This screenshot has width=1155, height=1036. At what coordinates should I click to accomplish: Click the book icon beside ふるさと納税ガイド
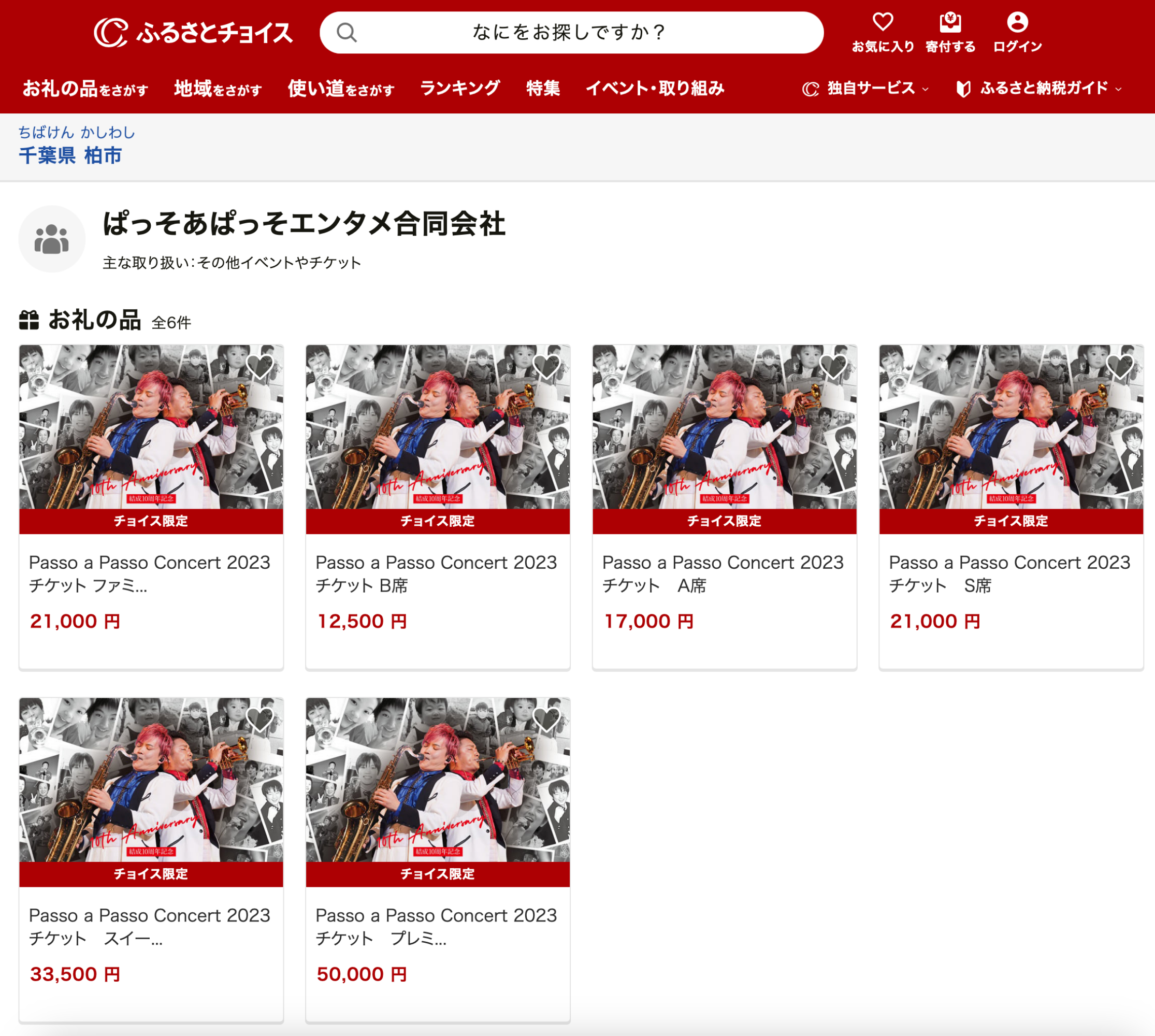[x=963, y=89]
